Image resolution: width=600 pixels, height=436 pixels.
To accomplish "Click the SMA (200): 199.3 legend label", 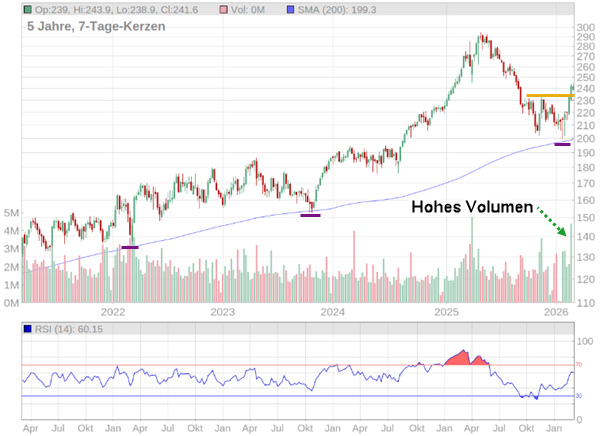I will [x=347, y=8].
